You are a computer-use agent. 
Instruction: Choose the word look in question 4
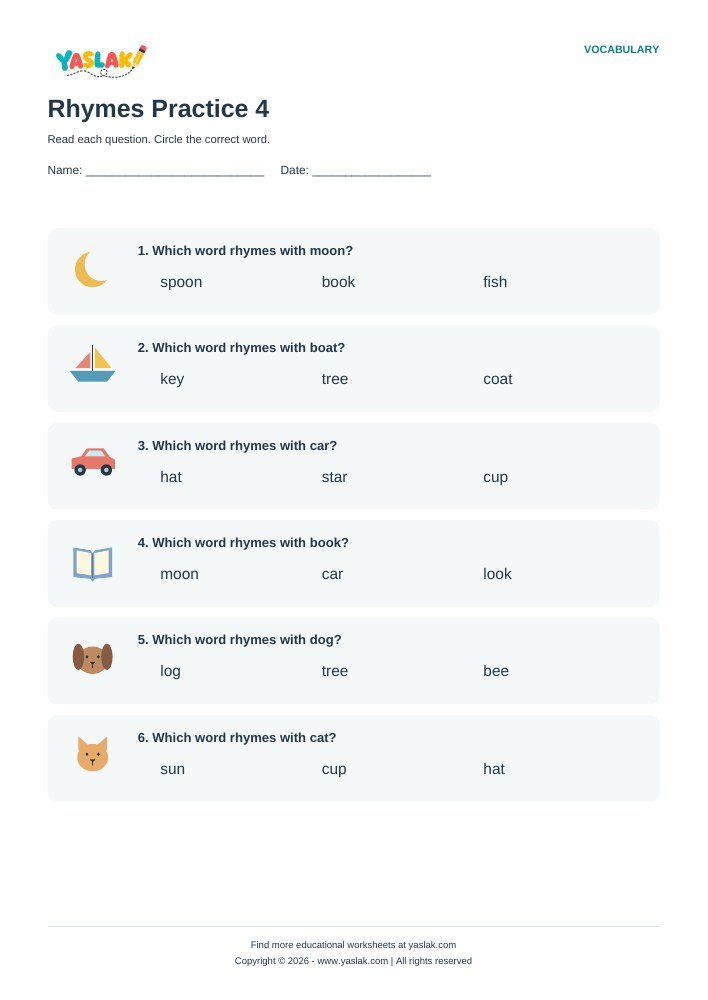tap(497, 574)
